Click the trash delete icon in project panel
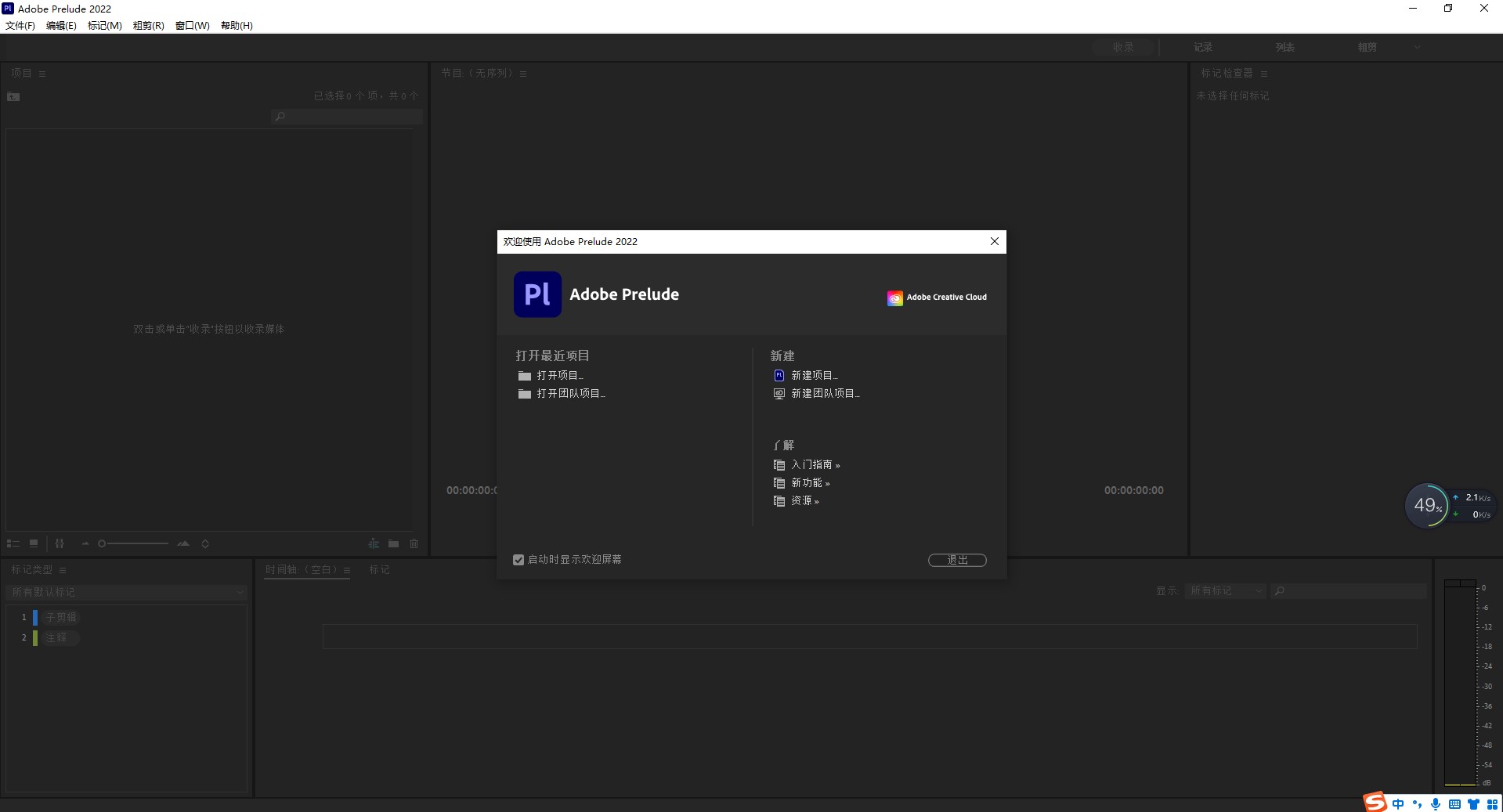Screen dimensions: 1503x812 414,543
